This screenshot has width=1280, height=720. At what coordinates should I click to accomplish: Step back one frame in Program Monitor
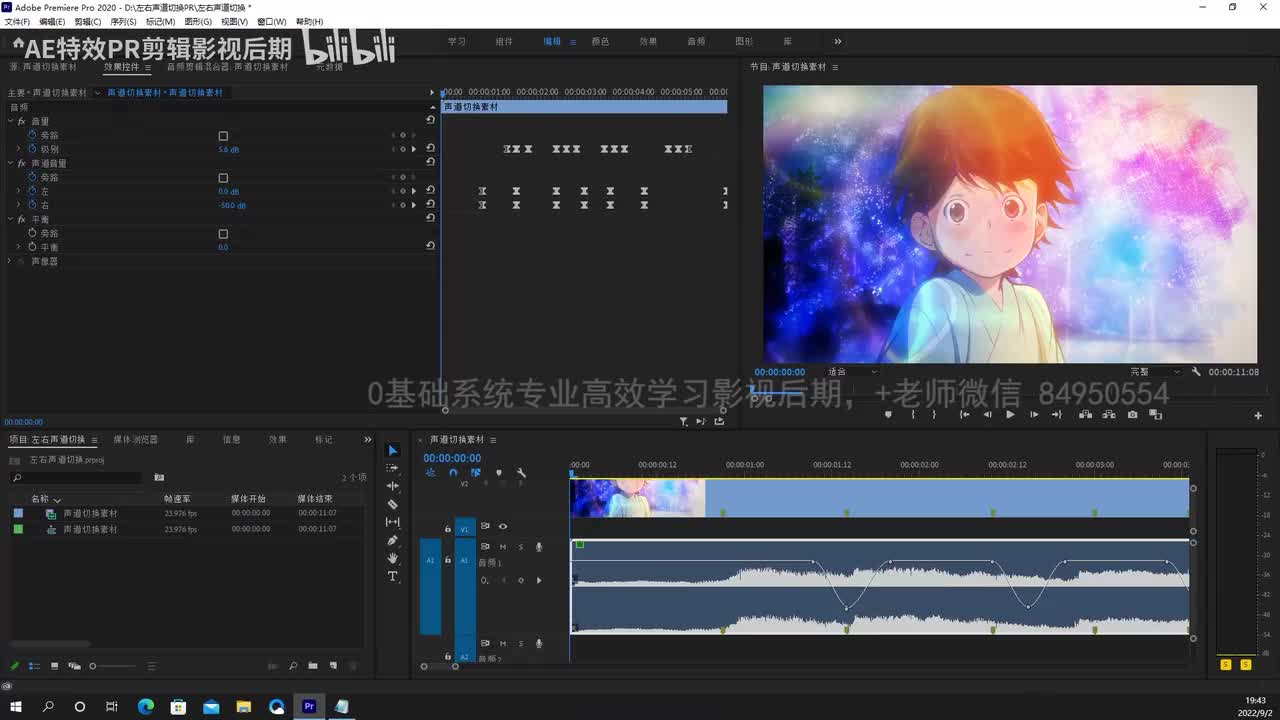[x=987, y=414]
